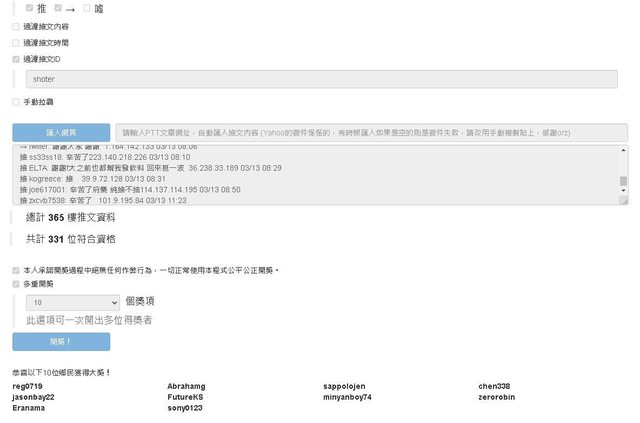Check 過濾推文時間 filter option
640x423 pixels.
(x=15, y=43)
